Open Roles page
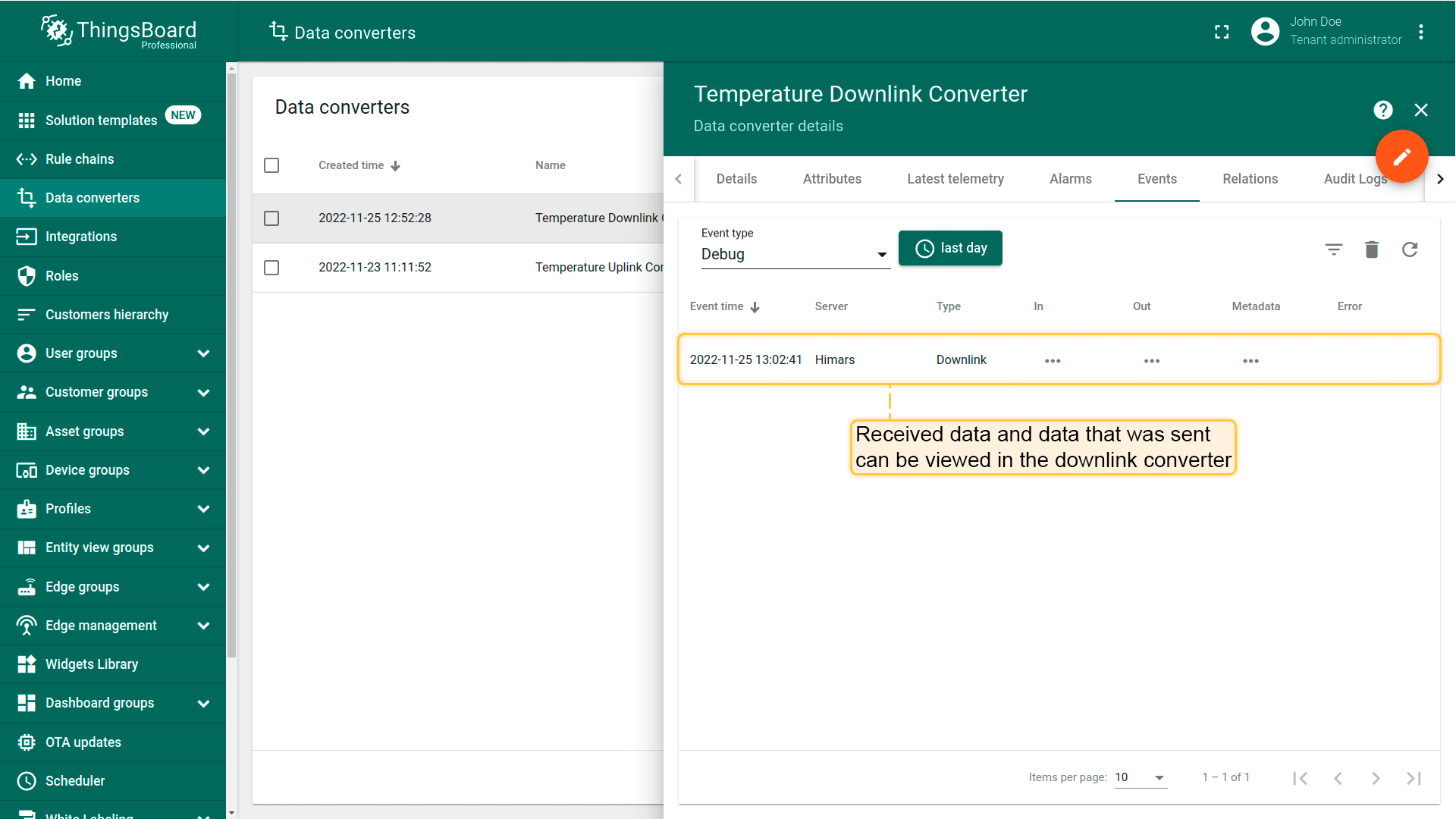This screenshot has width=1456, height=819. pyautogui.click(x=113, y=276)
